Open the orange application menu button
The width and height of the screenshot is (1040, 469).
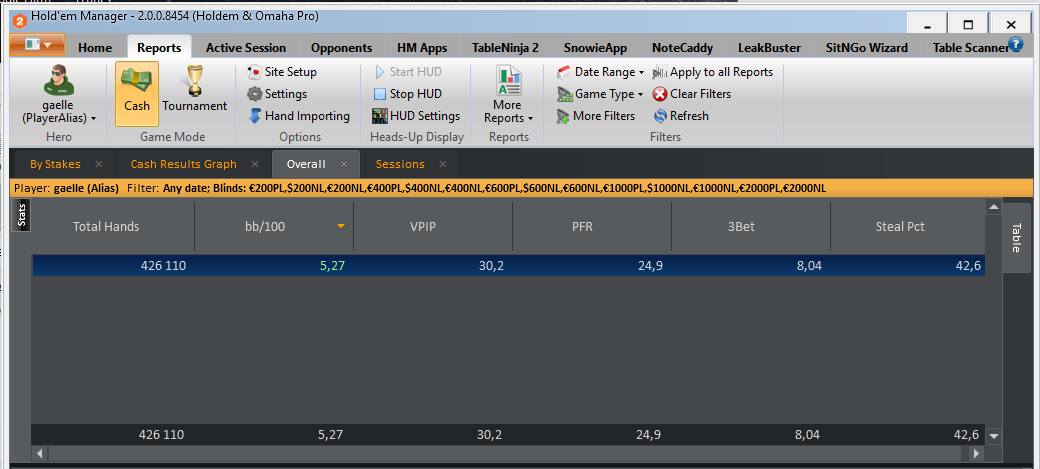pos(36,45)
